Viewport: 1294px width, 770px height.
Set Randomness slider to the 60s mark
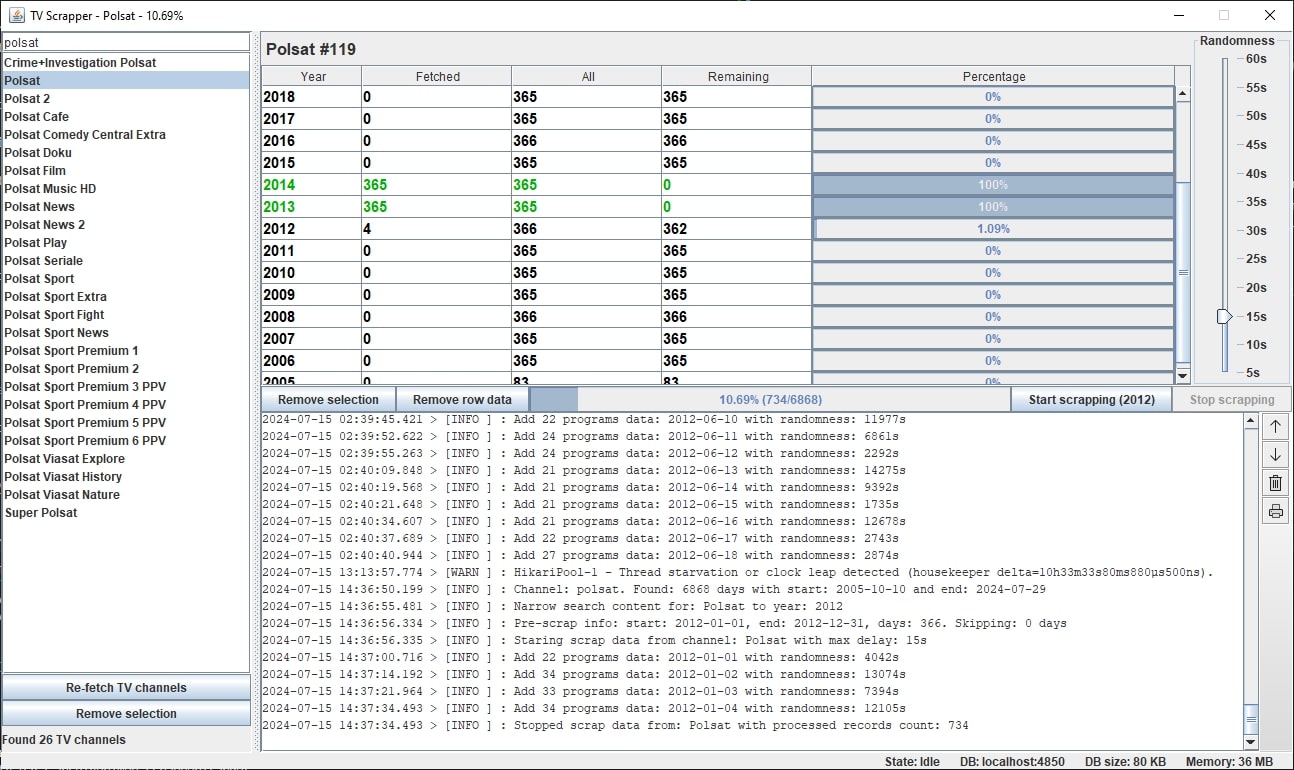tap(1224, 59)
